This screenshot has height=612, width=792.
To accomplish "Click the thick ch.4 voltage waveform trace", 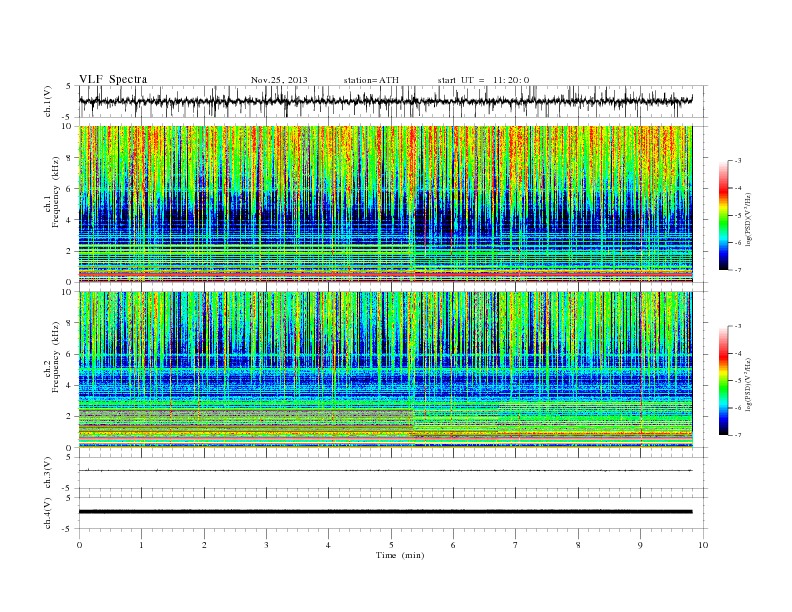I will 385,512.
